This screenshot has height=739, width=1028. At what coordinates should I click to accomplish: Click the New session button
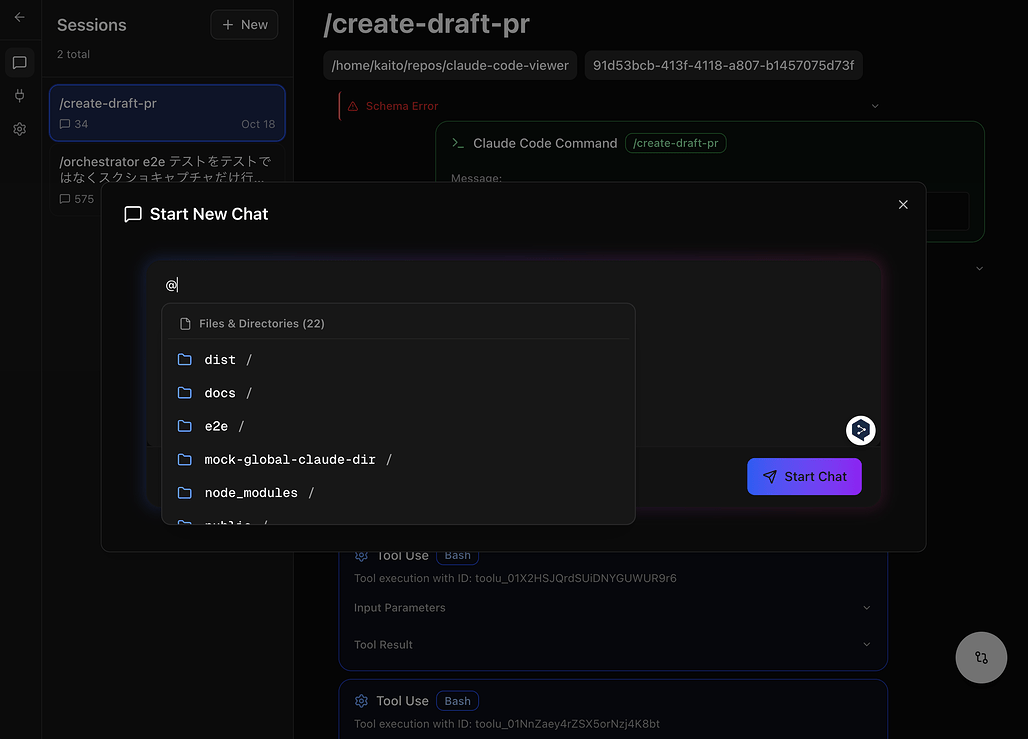point(244,24)
